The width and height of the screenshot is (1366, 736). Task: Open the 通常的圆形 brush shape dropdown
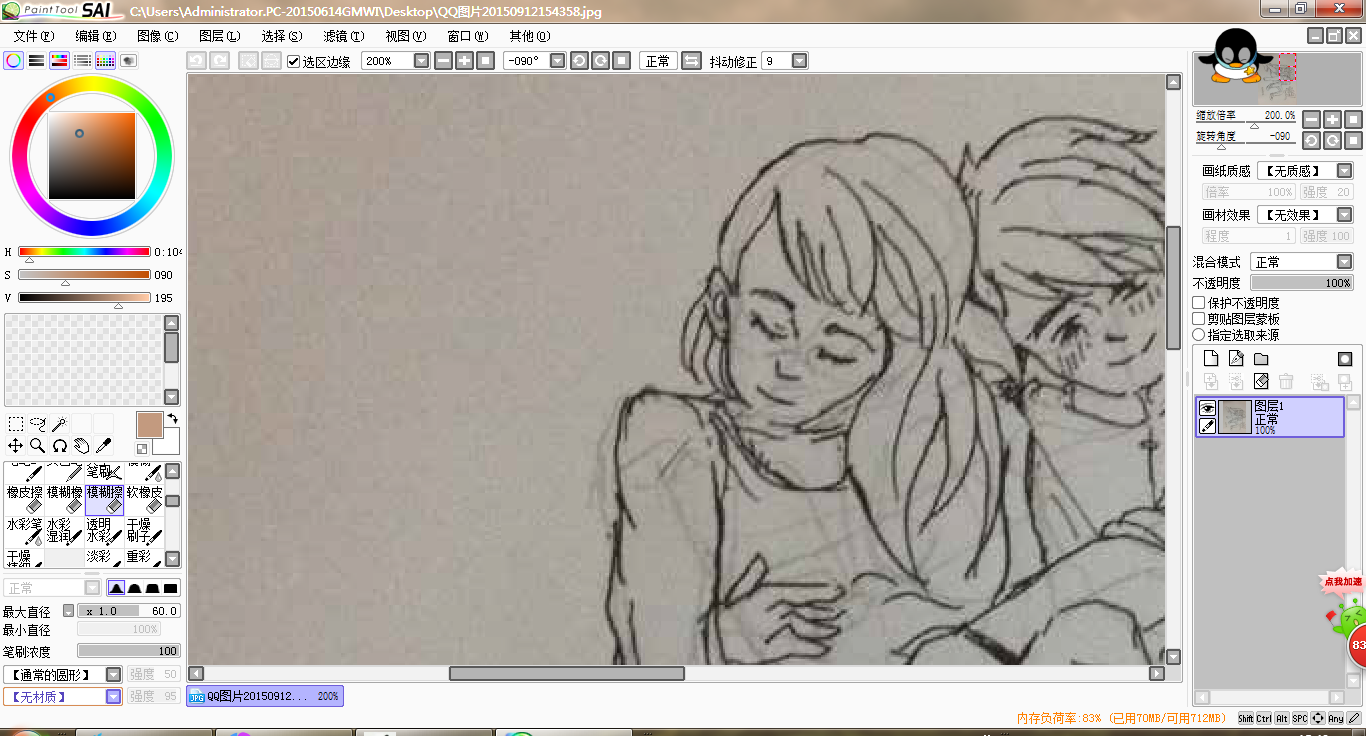coord(114,675)
